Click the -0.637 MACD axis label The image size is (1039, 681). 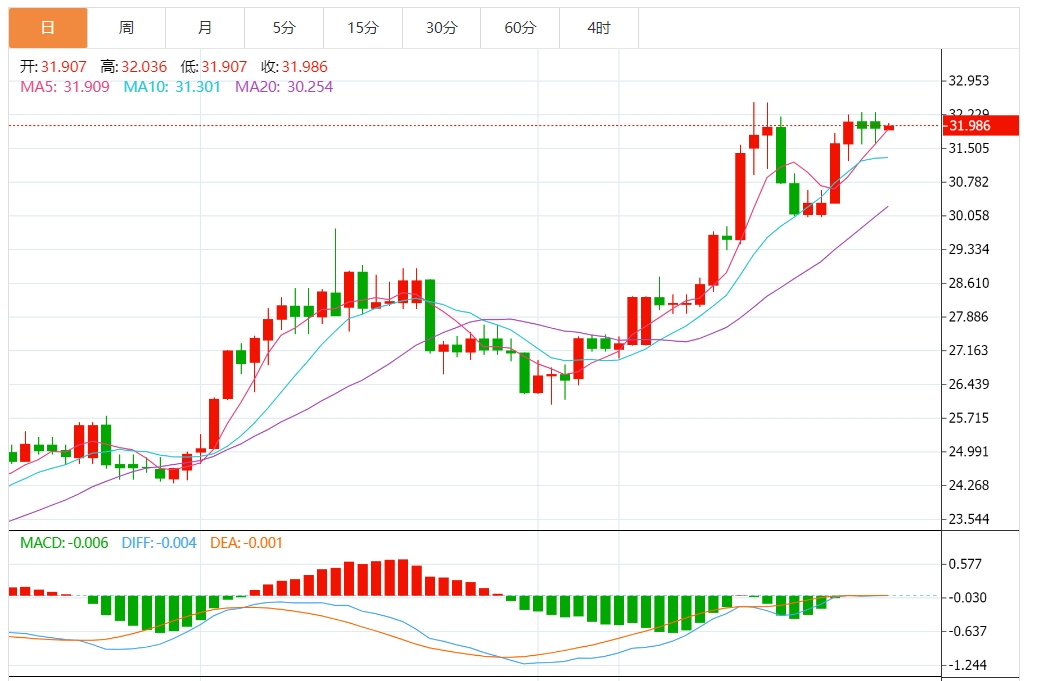[967, 631]
